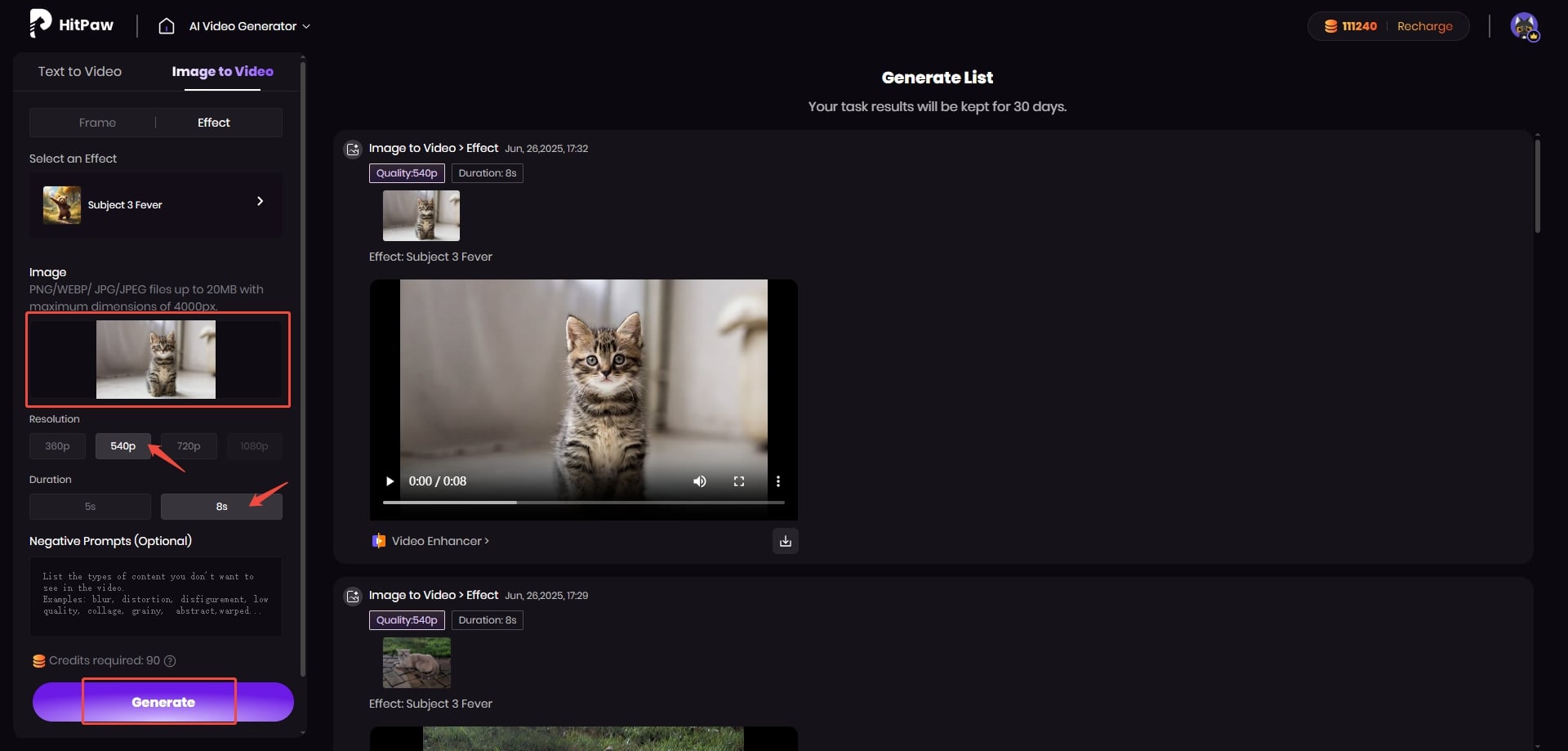Screen dimensions: 1568x751
Task: Select 360p resolution option
Action: click(57, 446)
